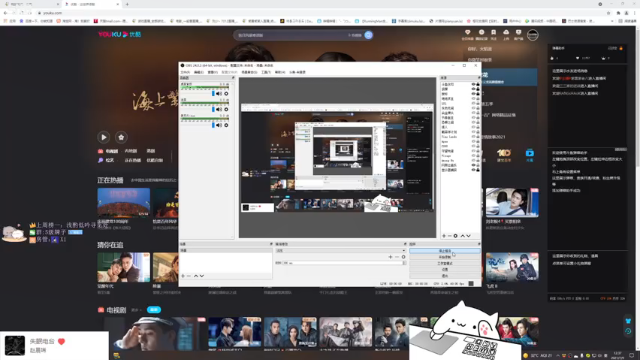Click the transition duration spinner arrows
This screenshot has width=640, height=360.
(x=404, y=263)
